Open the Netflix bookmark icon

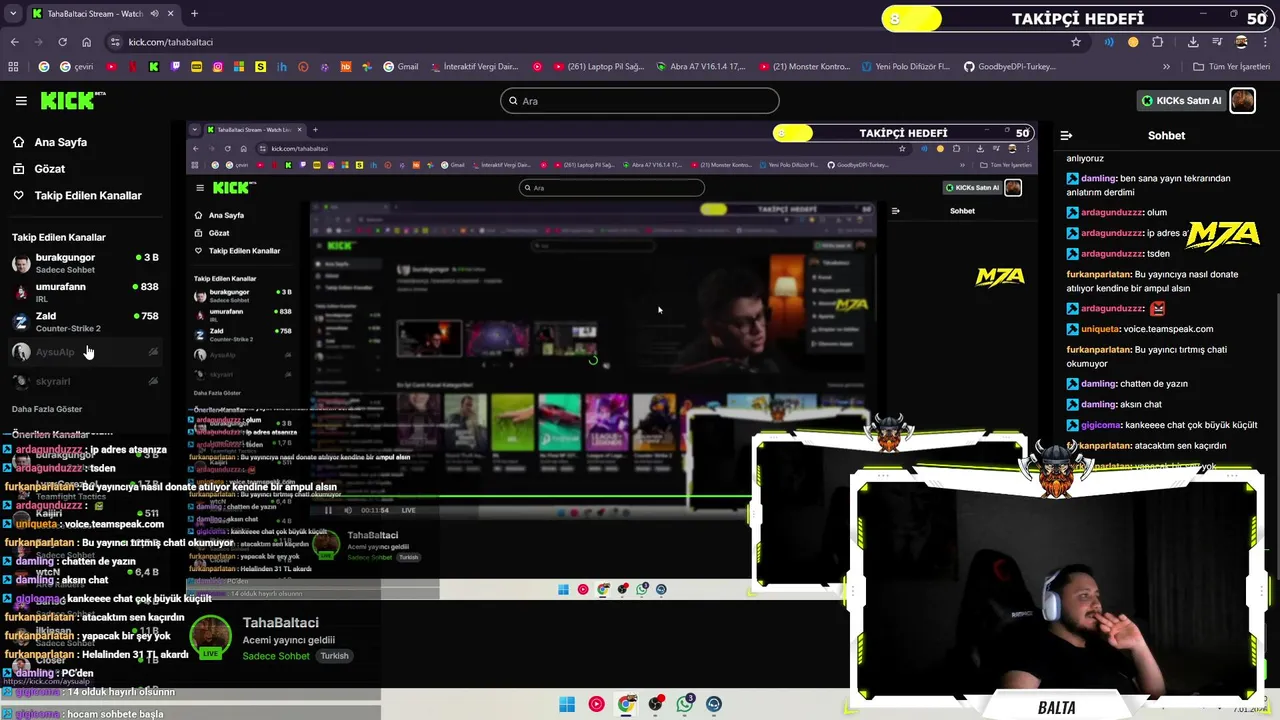point(132,67)
